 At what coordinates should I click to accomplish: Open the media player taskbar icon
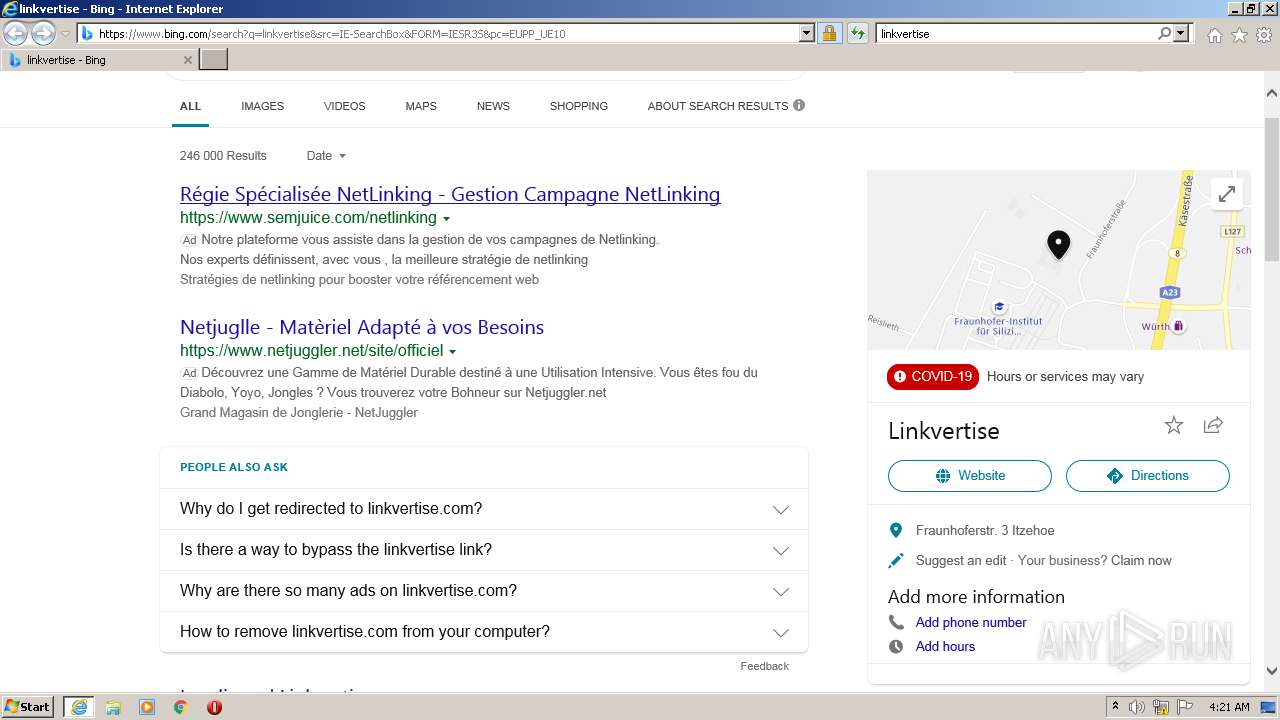point(147,707)
